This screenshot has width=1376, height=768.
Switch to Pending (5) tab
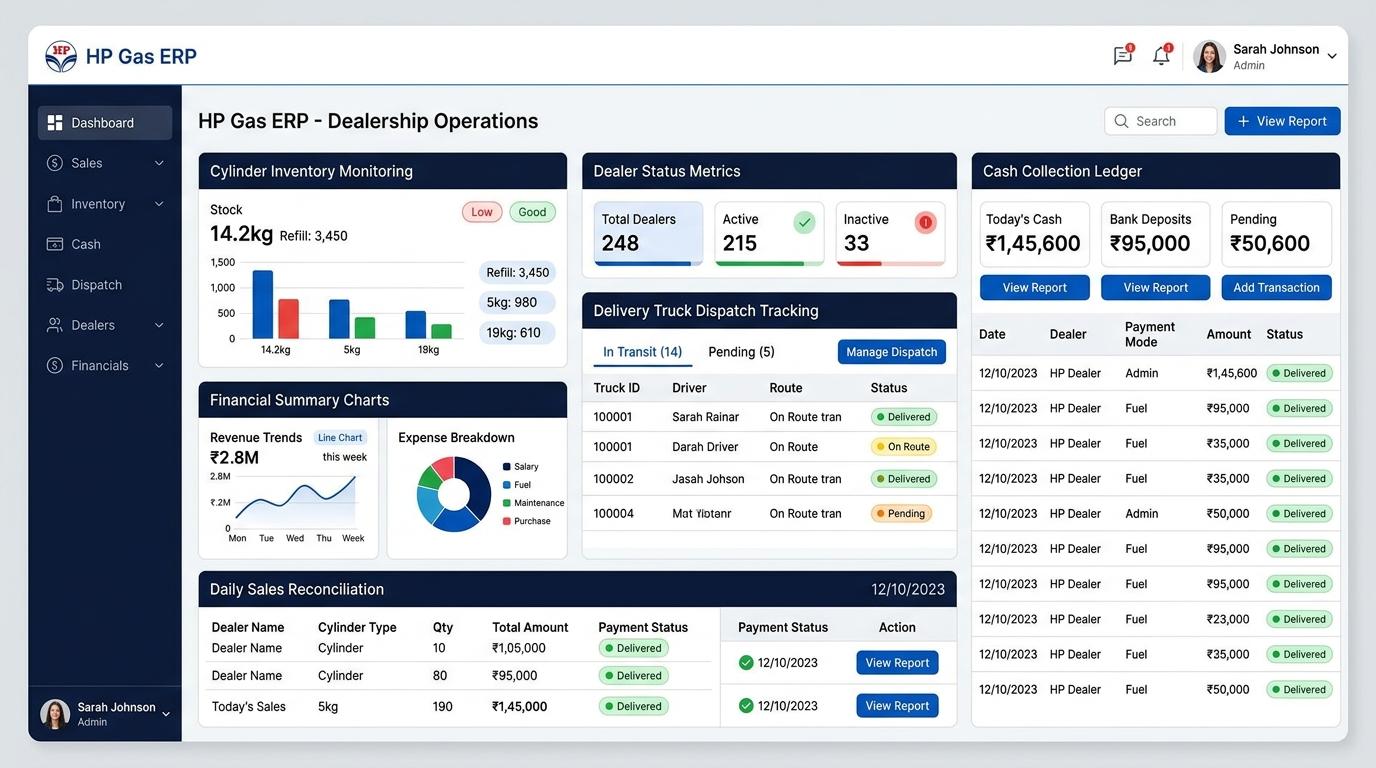[x=741, y=352]
